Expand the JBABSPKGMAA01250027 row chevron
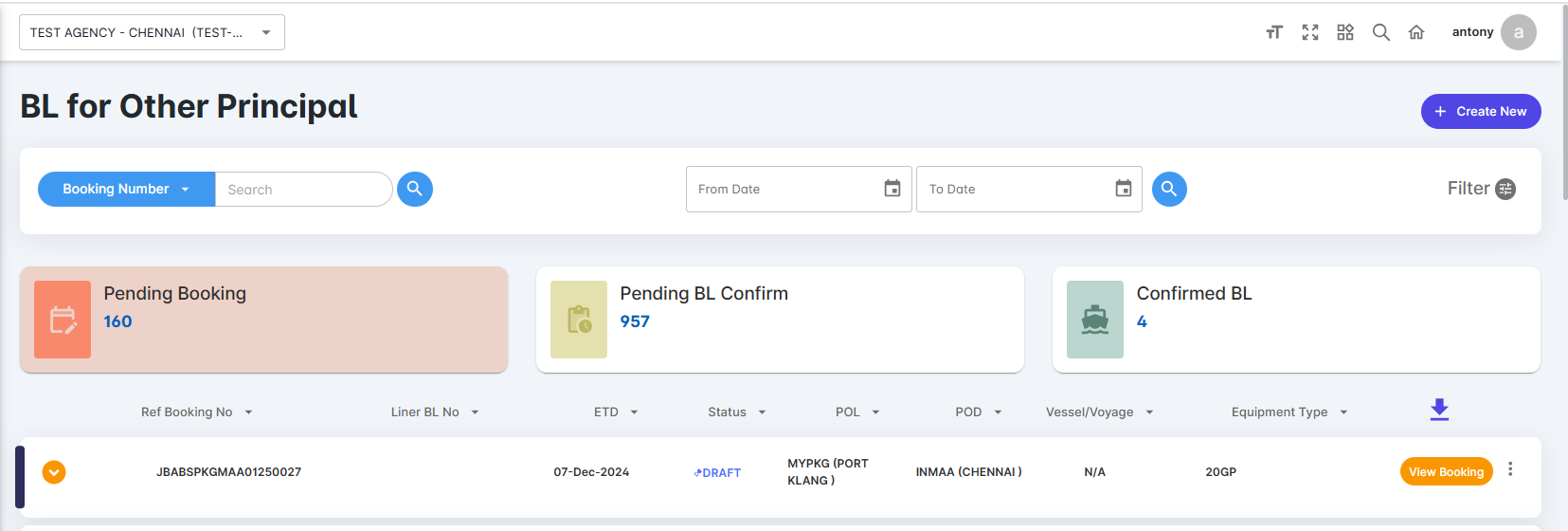This screenshot has width=1568, height=531. 54,471
